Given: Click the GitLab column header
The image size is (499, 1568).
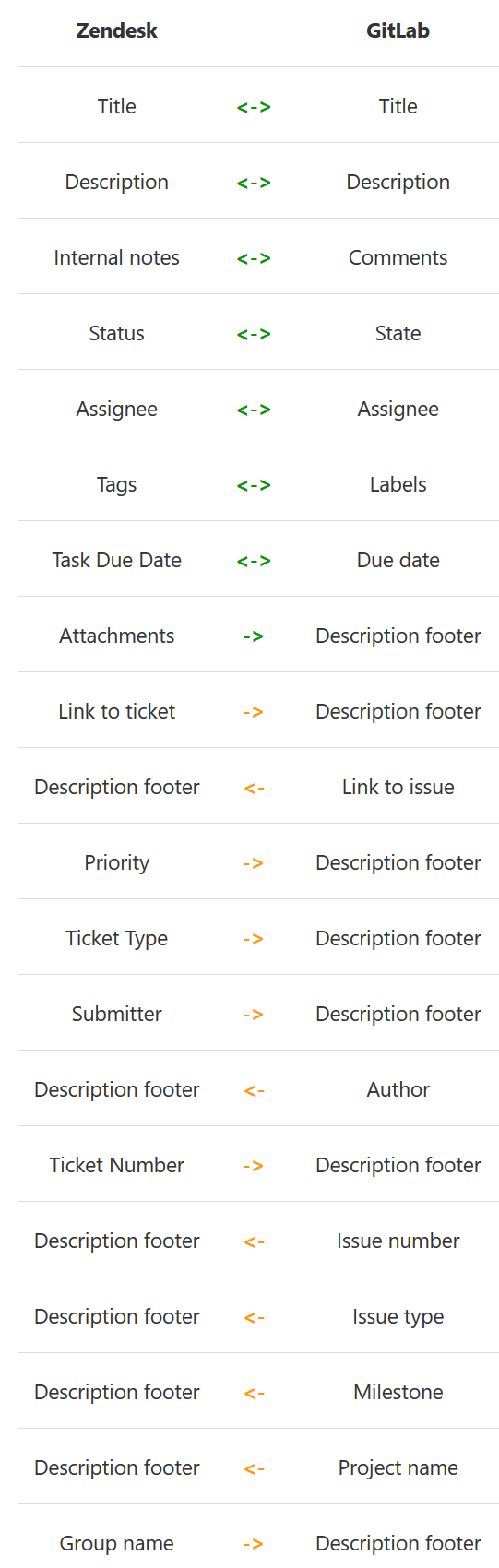Looking at the screenshot, I should coord(398,30).
